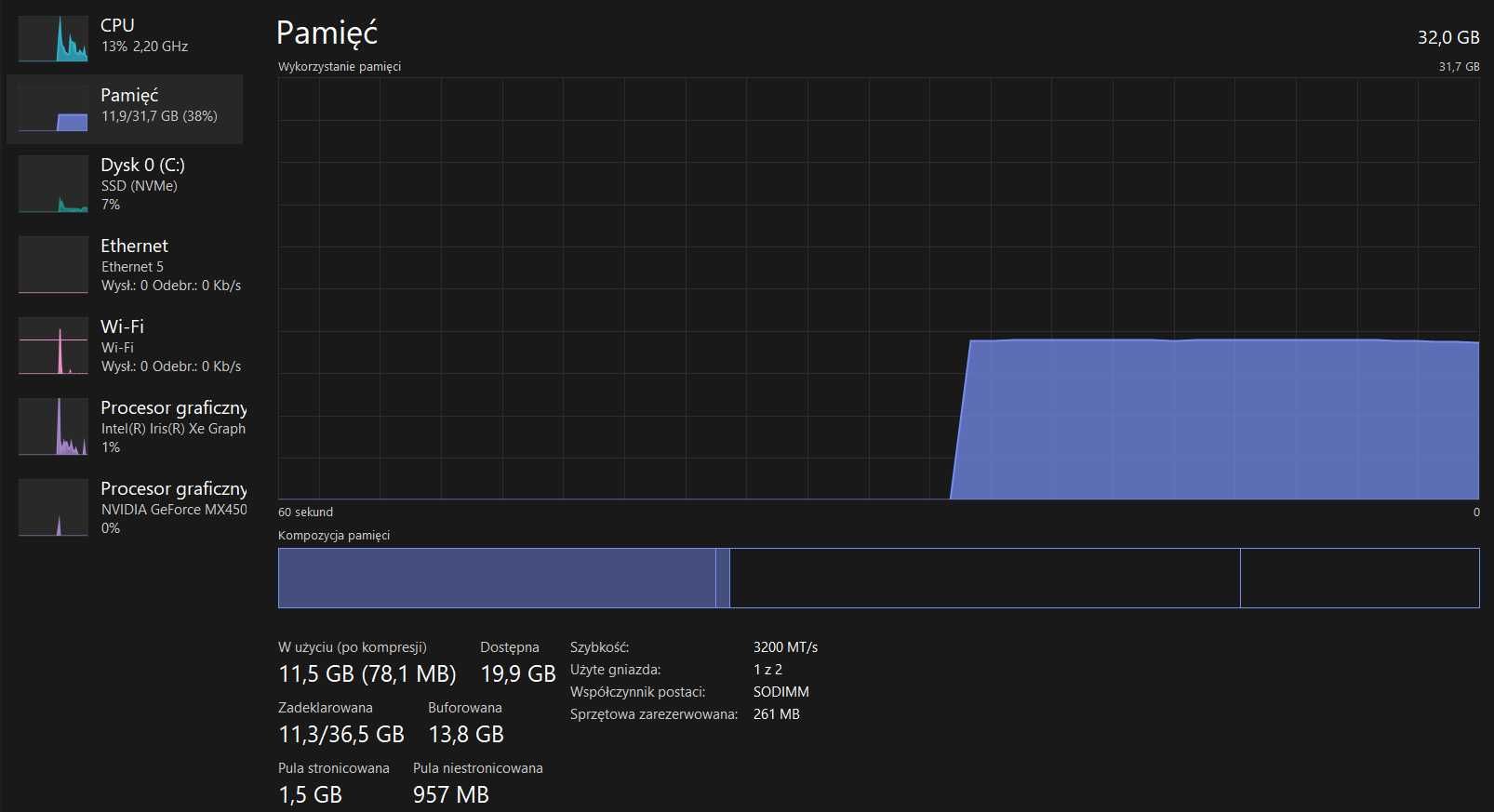Screen dimensions: 1494x812
Task: Open Dysk 0 (C:) usage thumbnail
Action: pyautogui.click(x=53, y=184)
